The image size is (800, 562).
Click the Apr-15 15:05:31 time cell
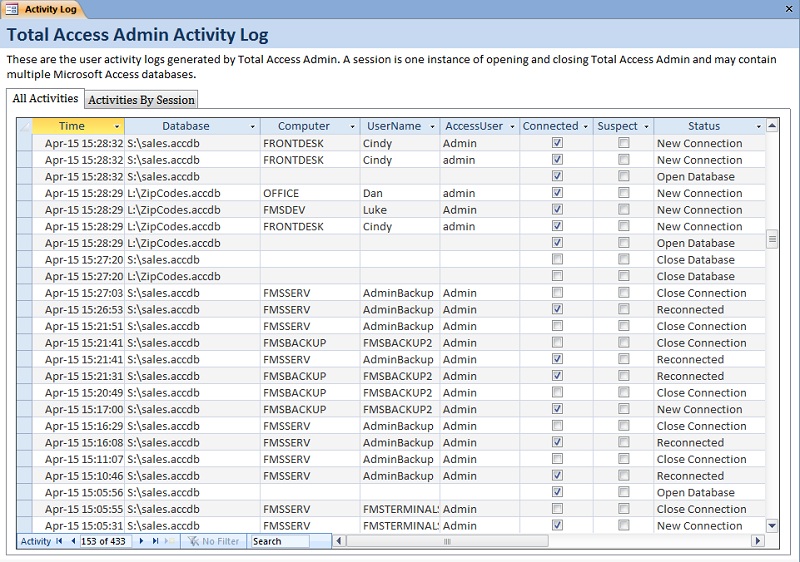pos(79,525)
